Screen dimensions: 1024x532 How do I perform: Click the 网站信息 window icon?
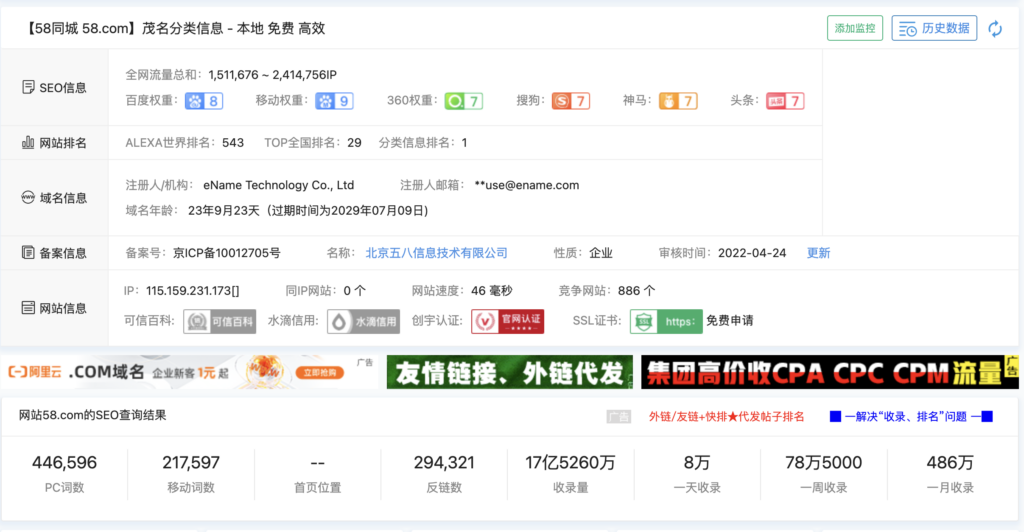(x=28, y=307)
